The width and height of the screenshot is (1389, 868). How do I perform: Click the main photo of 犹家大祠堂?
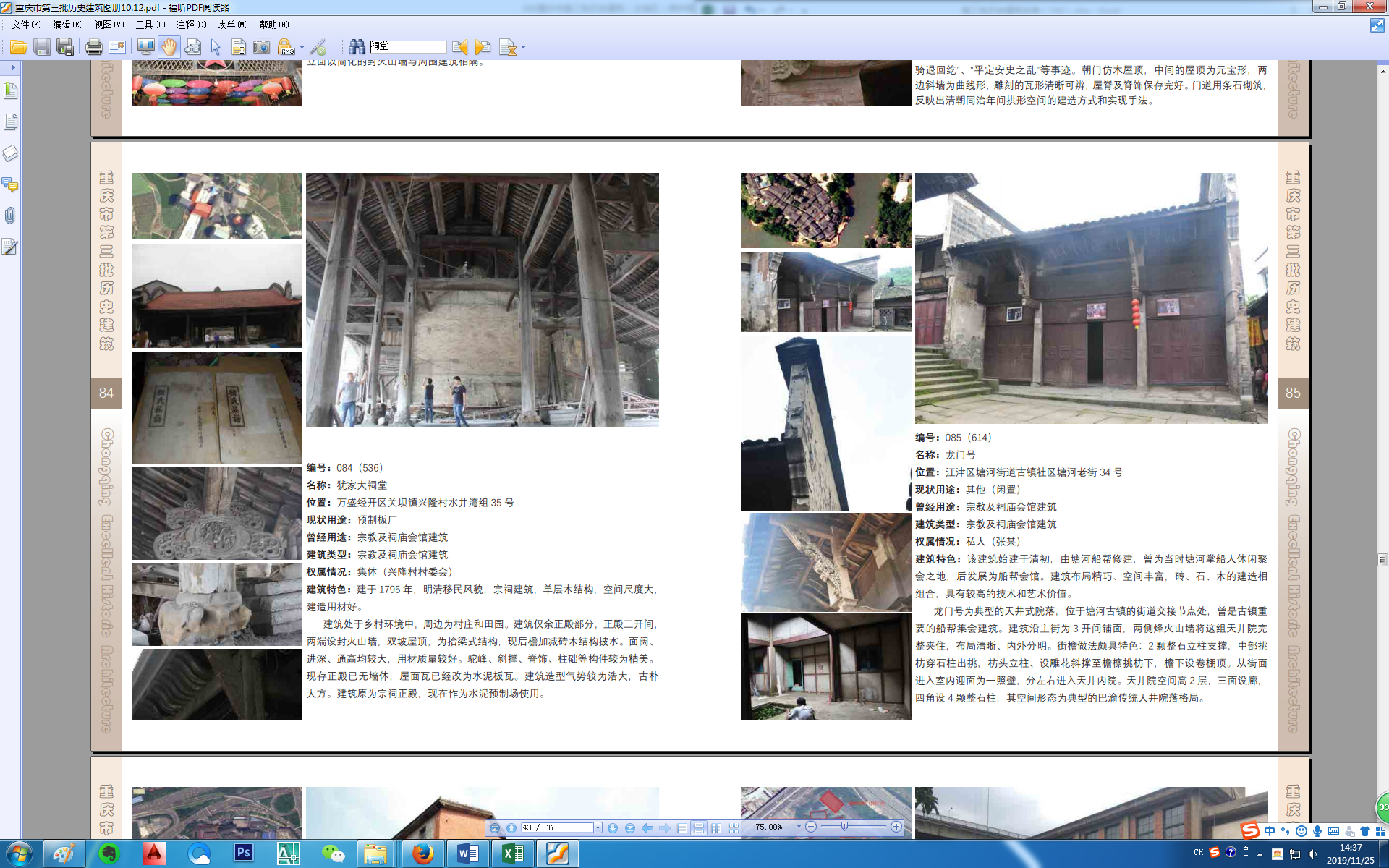pyautogui.click(x=483, y=299)
